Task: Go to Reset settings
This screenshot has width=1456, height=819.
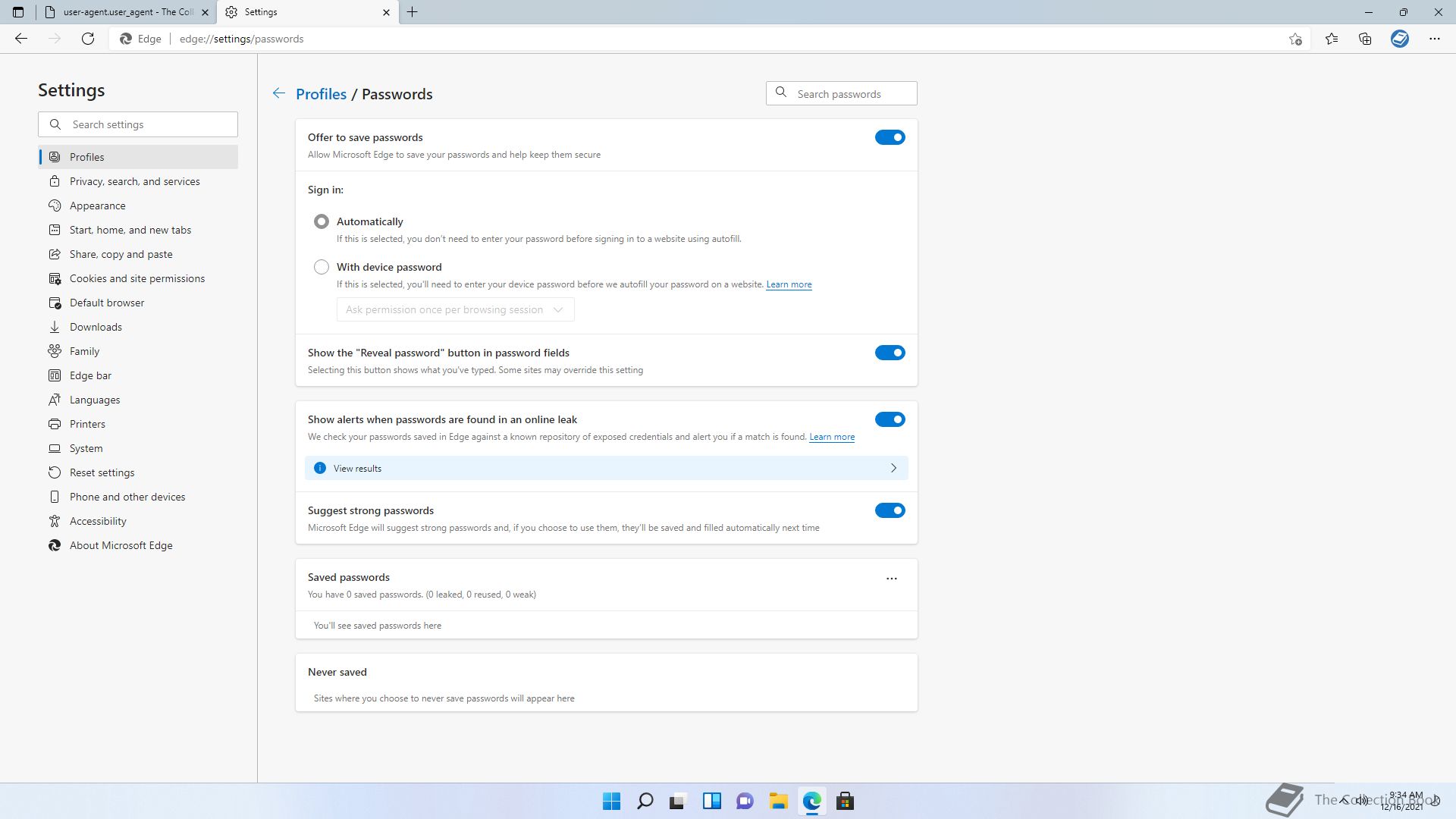Action: [x=138, y=472]
